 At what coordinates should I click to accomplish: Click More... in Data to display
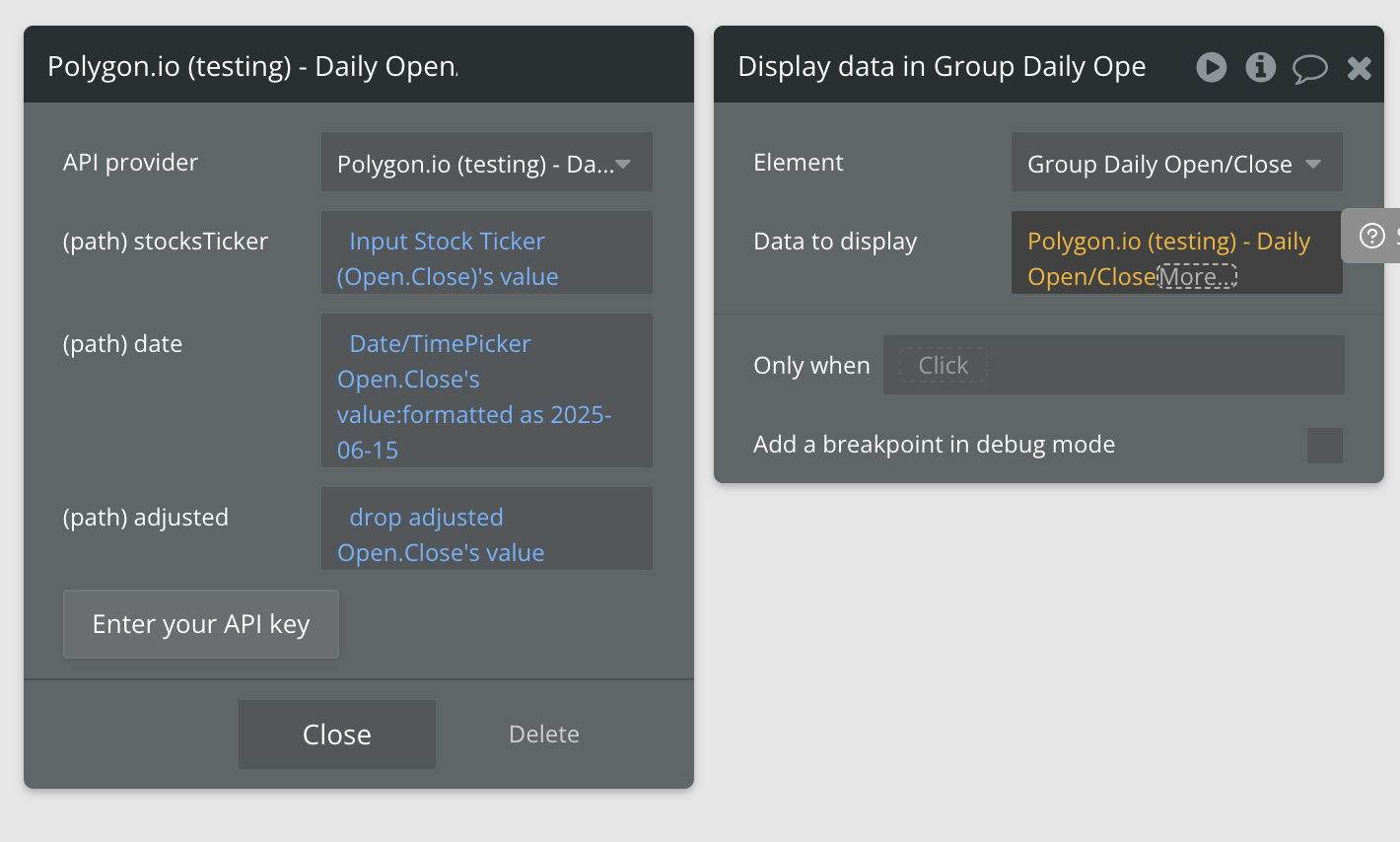[1197, 277]
